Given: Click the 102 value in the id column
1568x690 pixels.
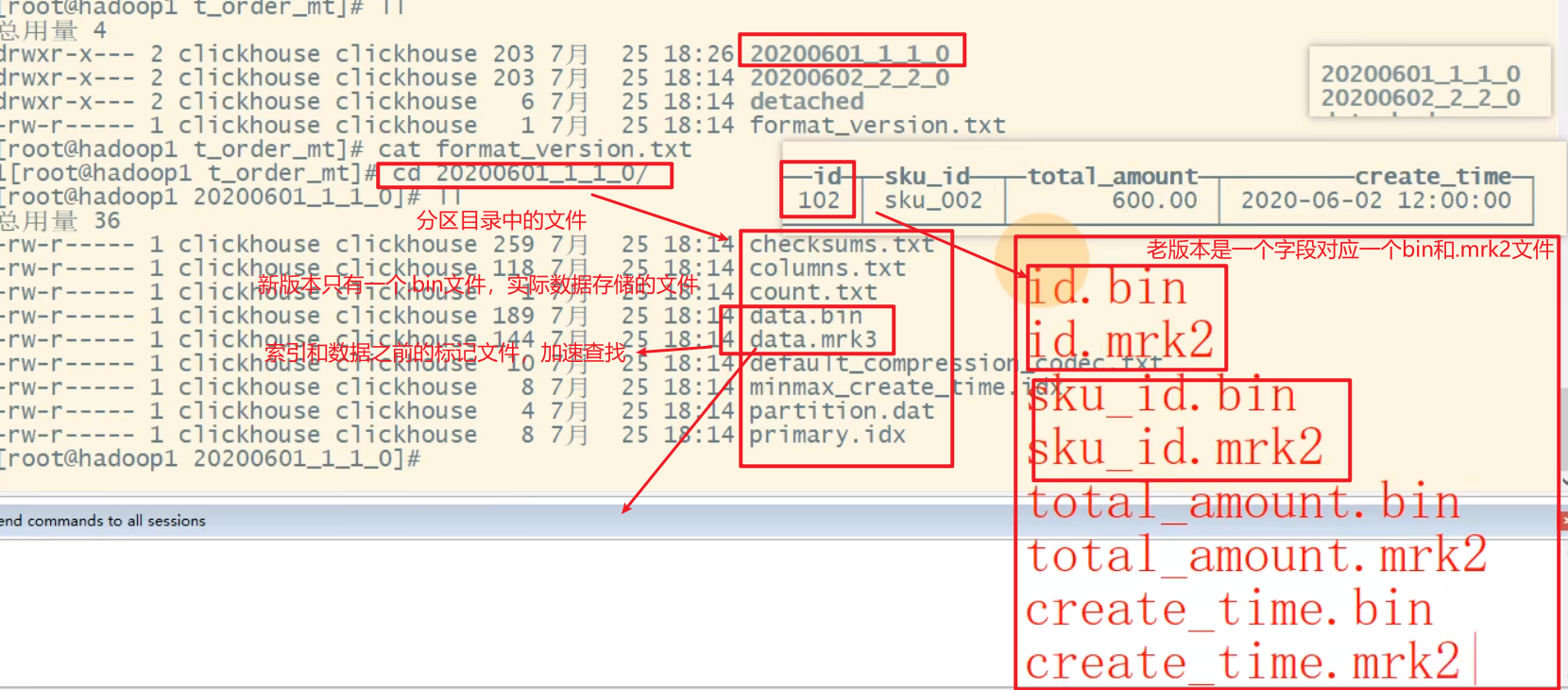Looking at the screenshot, I should click(818, 200).
